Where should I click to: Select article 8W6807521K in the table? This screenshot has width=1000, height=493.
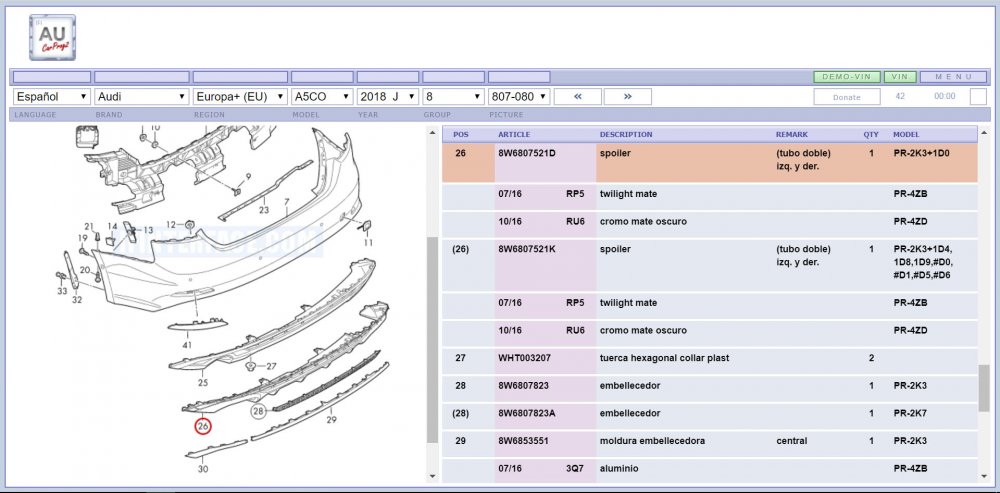(527, 249)
